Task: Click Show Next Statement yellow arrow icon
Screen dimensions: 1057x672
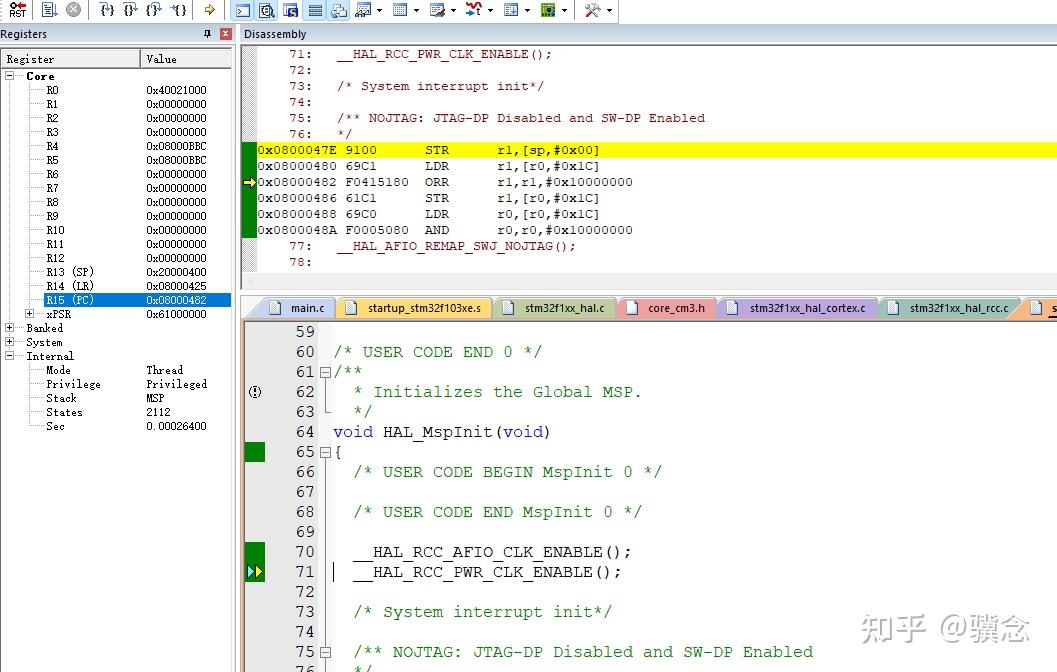Action: [209, 10]
